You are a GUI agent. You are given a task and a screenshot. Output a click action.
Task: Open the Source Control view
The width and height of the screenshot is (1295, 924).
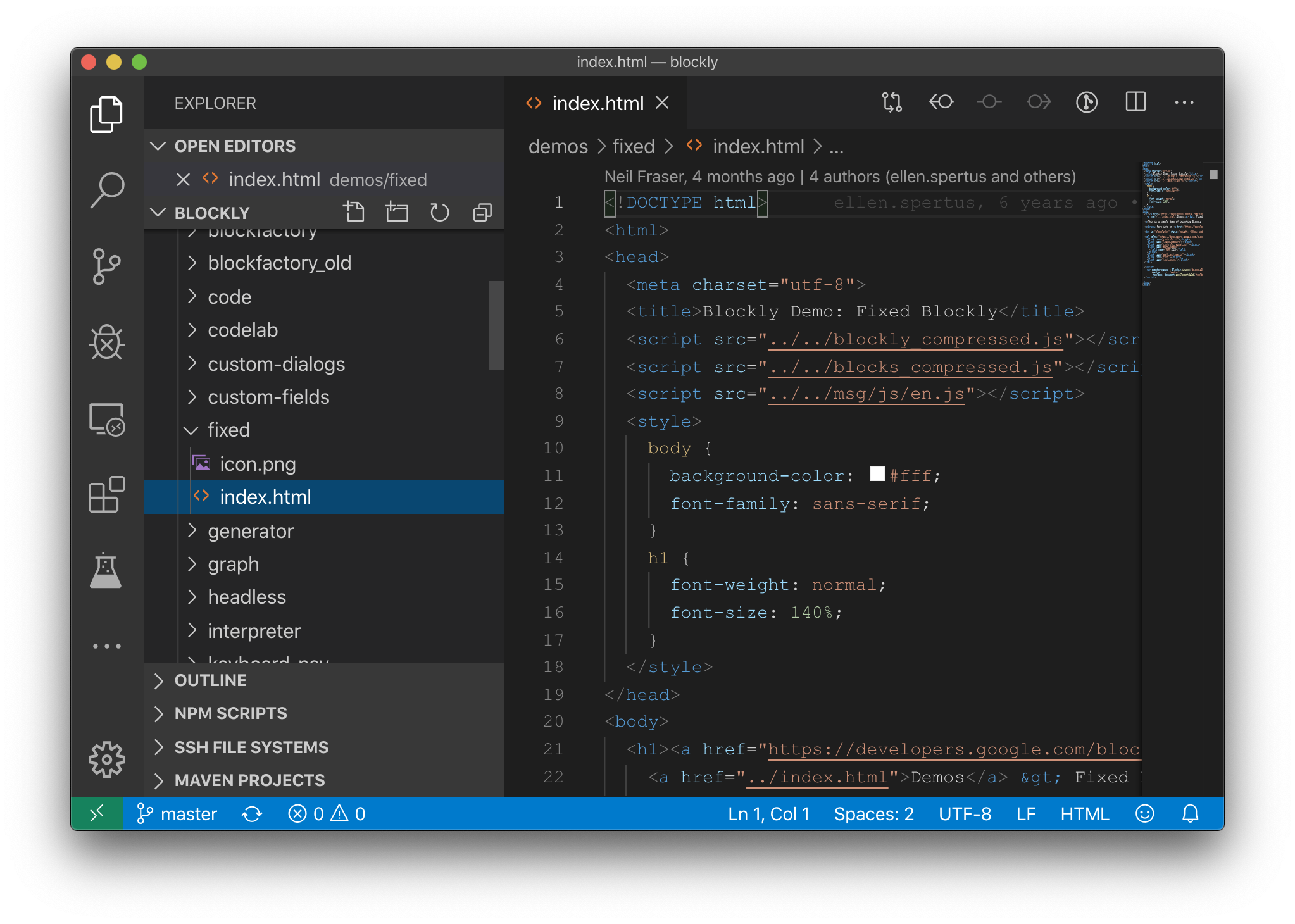point(107,266)
